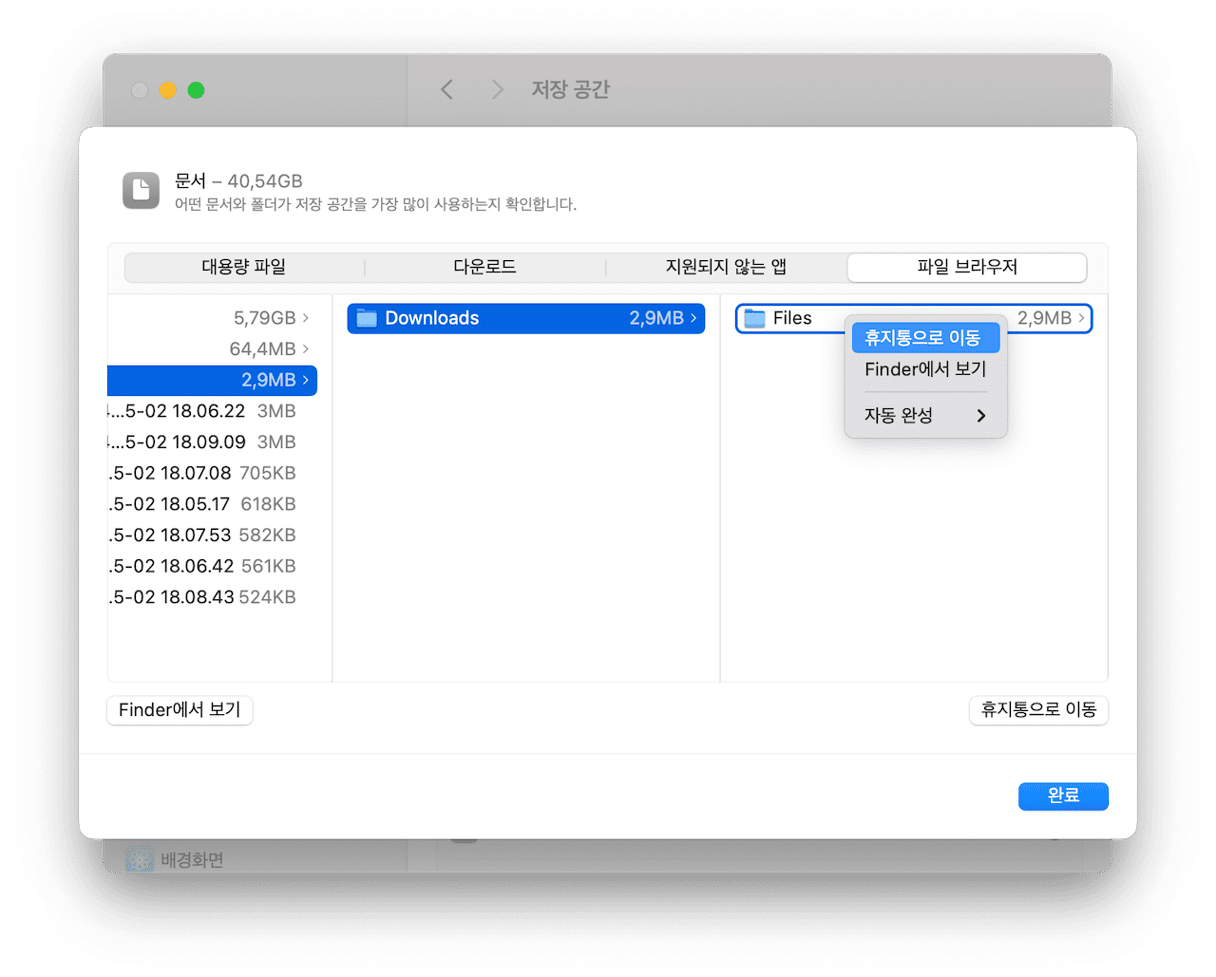Click the Downloads folder icon

[x=367, y=318]
